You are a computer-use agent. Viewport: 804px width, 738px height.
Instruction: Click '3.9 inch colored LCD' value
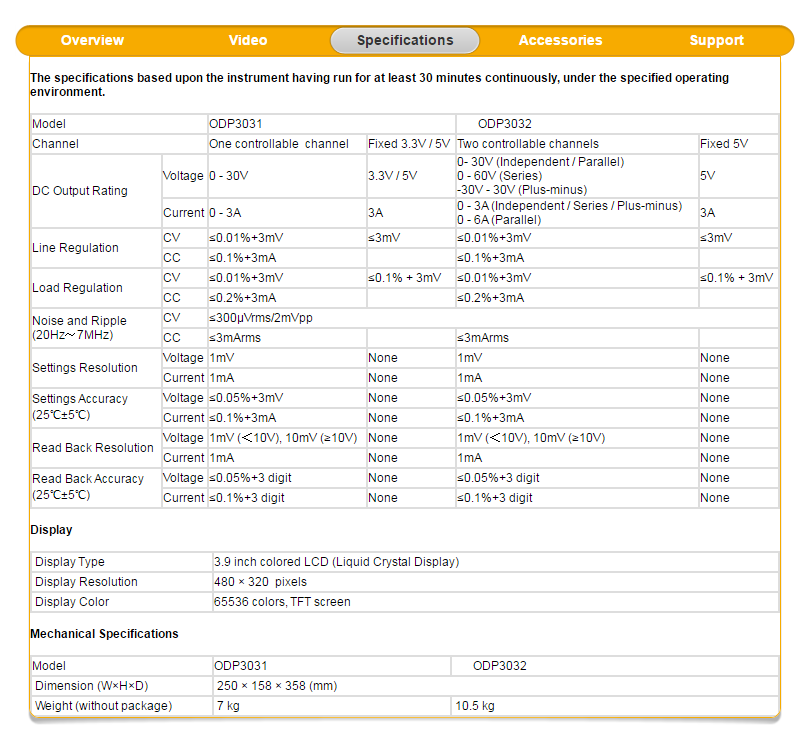pos(336,562)
